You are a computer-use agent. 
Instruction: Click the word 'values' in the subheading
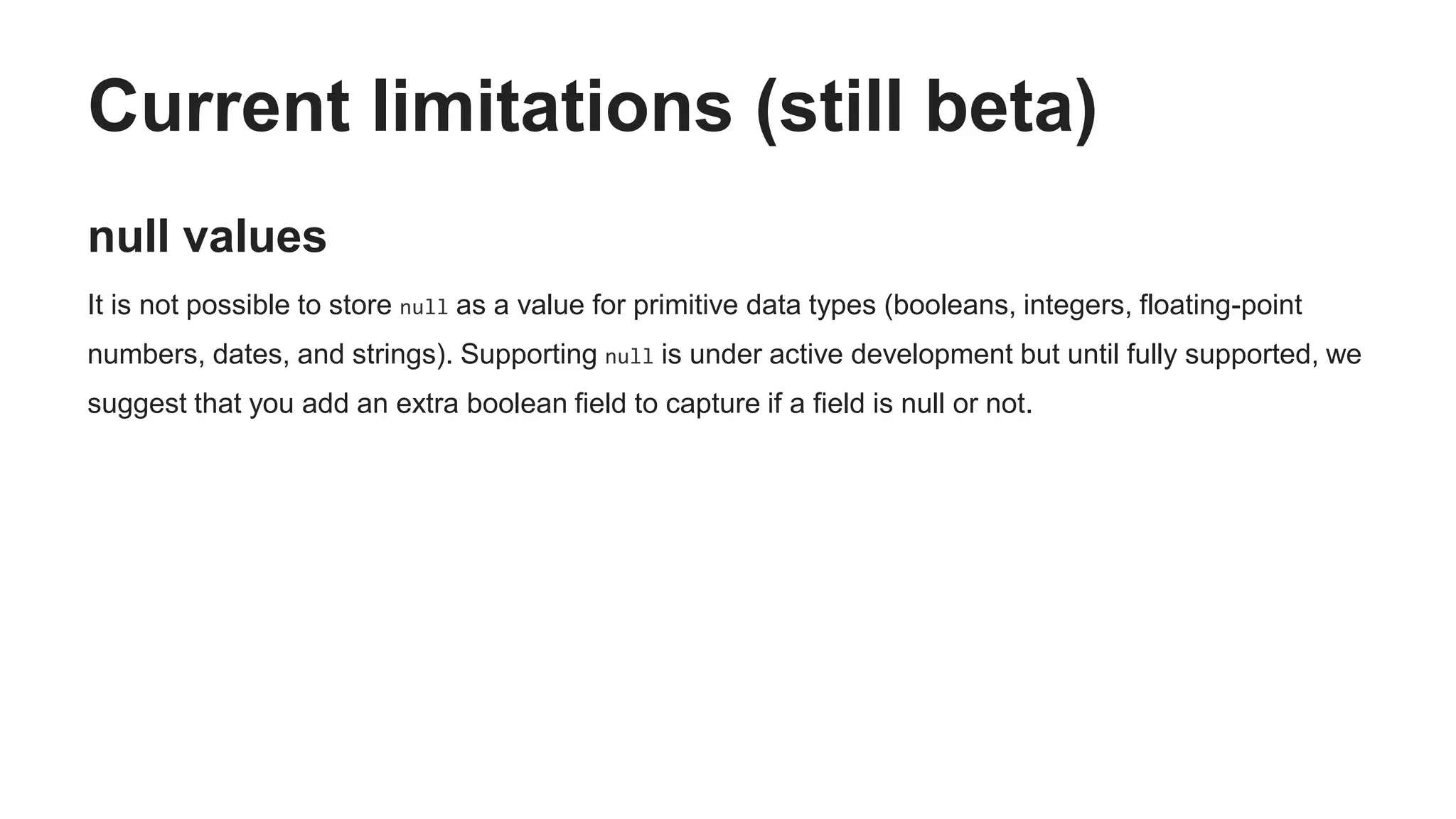click(255, 236)
